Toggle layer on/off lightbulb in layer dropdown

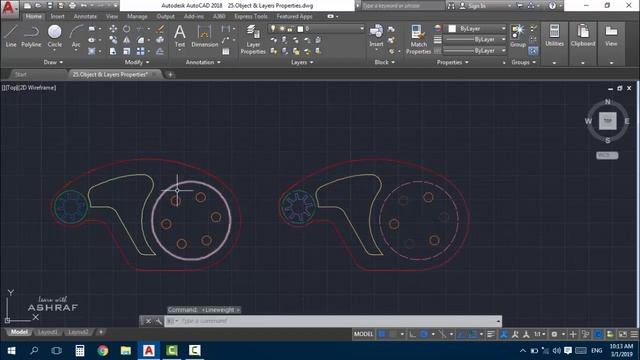tap(273, 29)
